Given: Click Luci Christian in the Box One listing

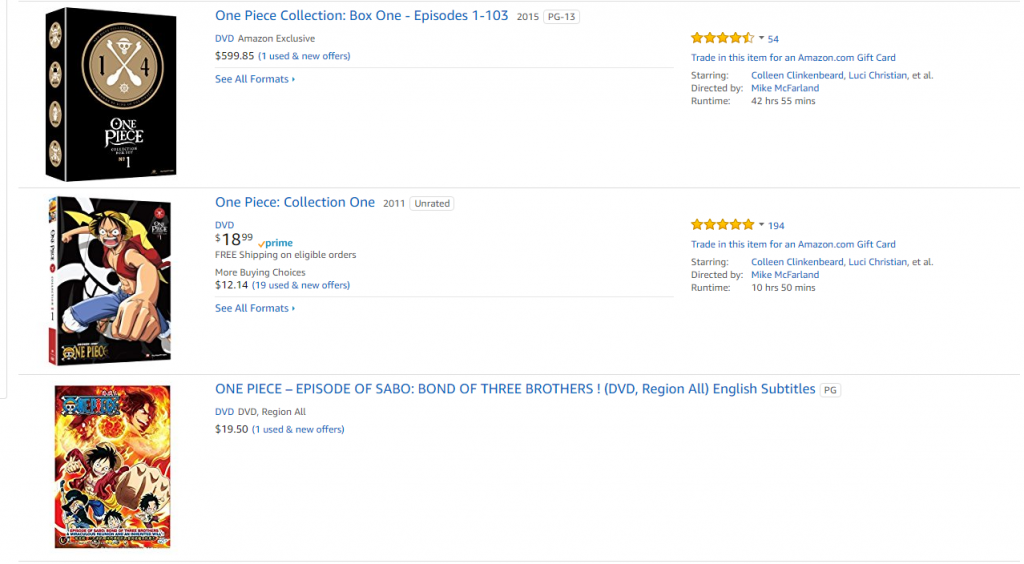Looking at the screenshot, I should 878,75.
